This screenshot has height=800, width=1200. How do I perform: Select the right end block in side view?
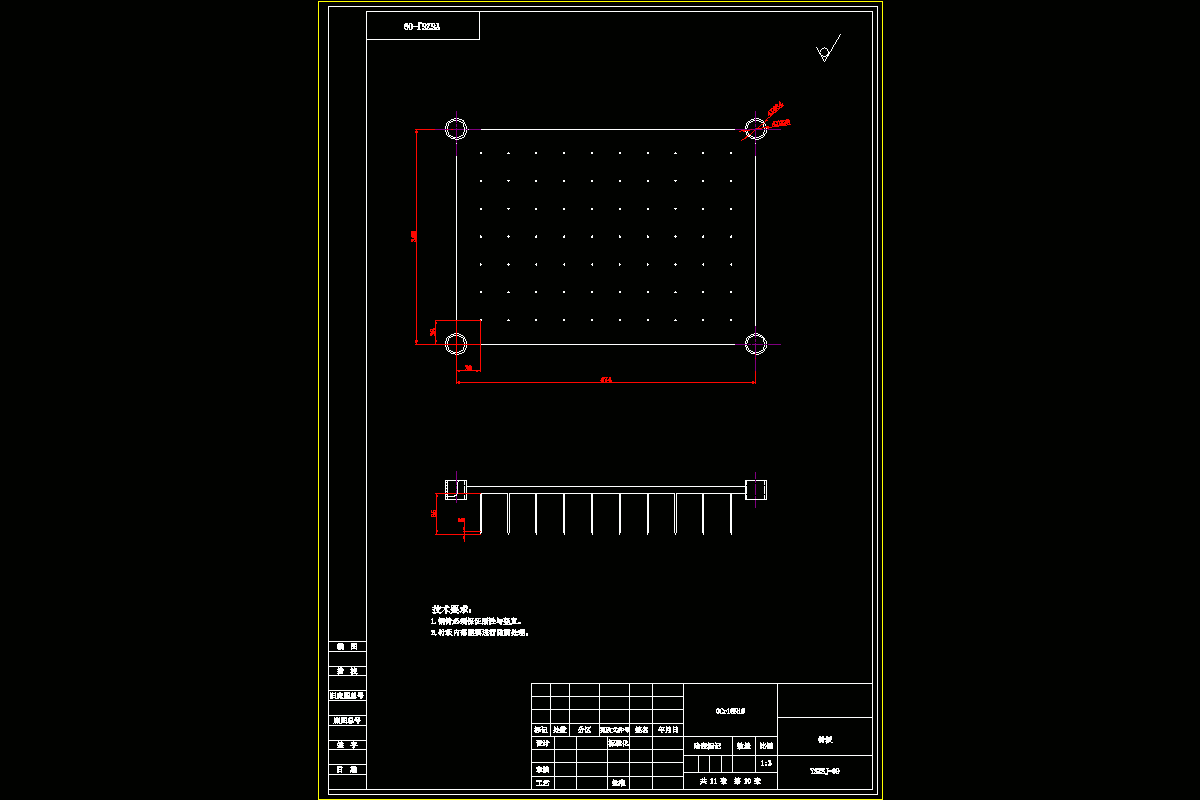point(756,489)
